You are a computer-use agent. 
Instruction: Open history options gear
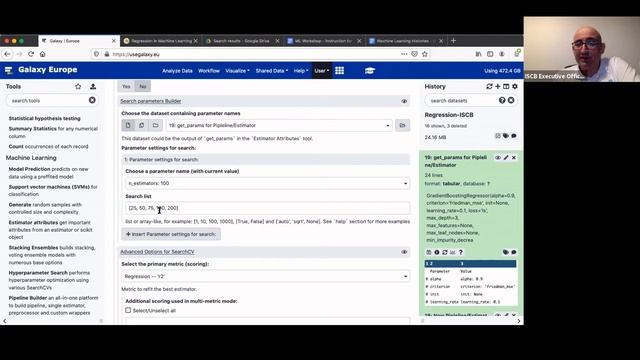pyautogui.click(x=515, y=87)
